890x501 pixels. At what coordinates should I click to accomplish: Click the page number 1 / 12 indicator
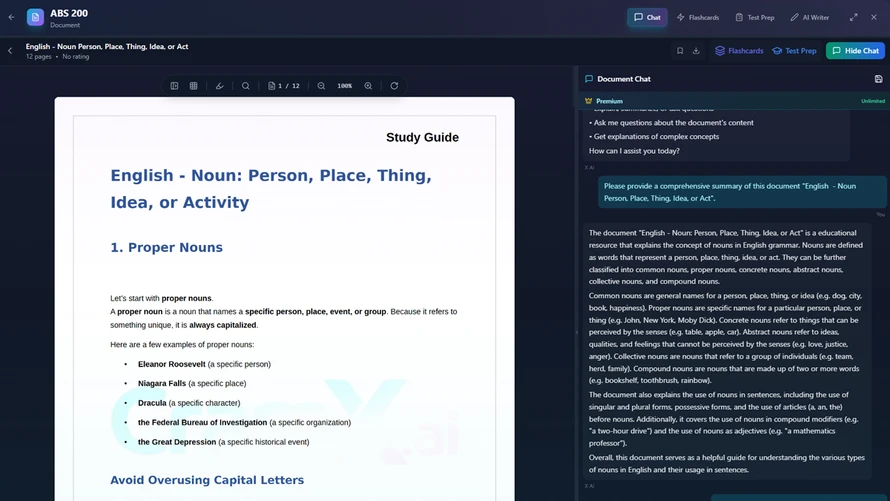[284, 86]
